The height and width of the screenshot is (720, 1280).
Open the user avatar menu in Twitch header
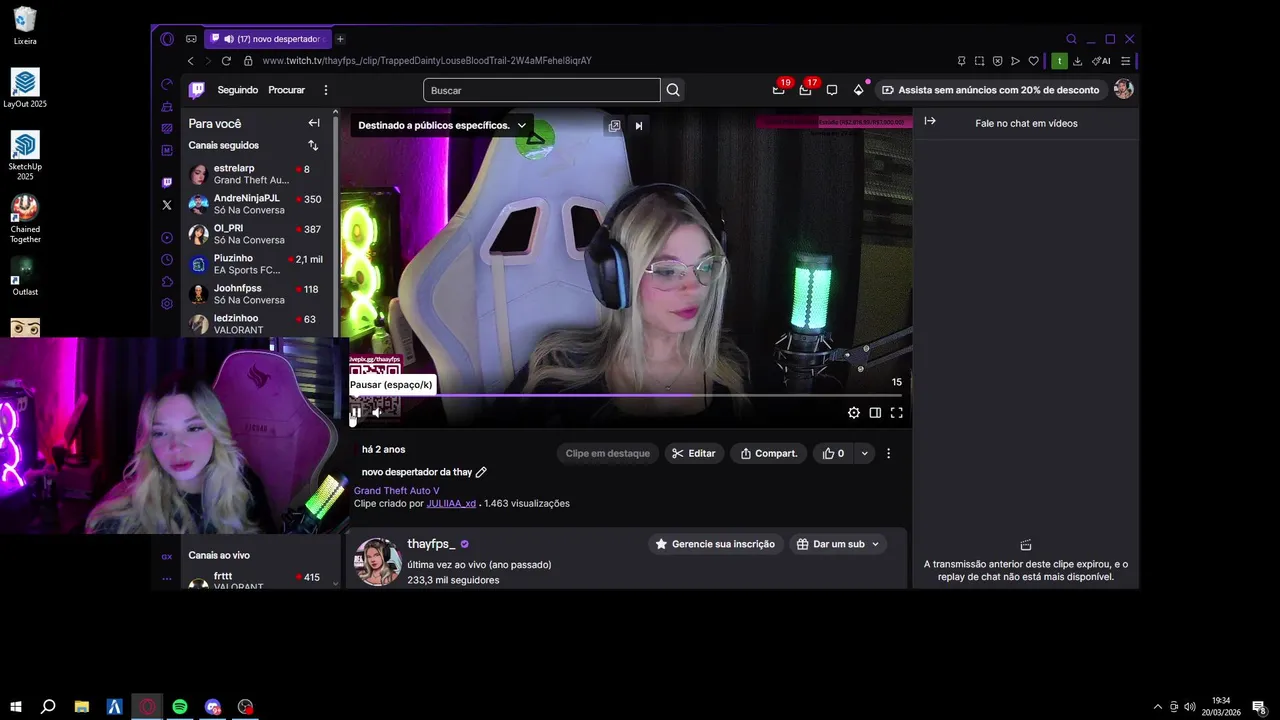pos(1123,90)
